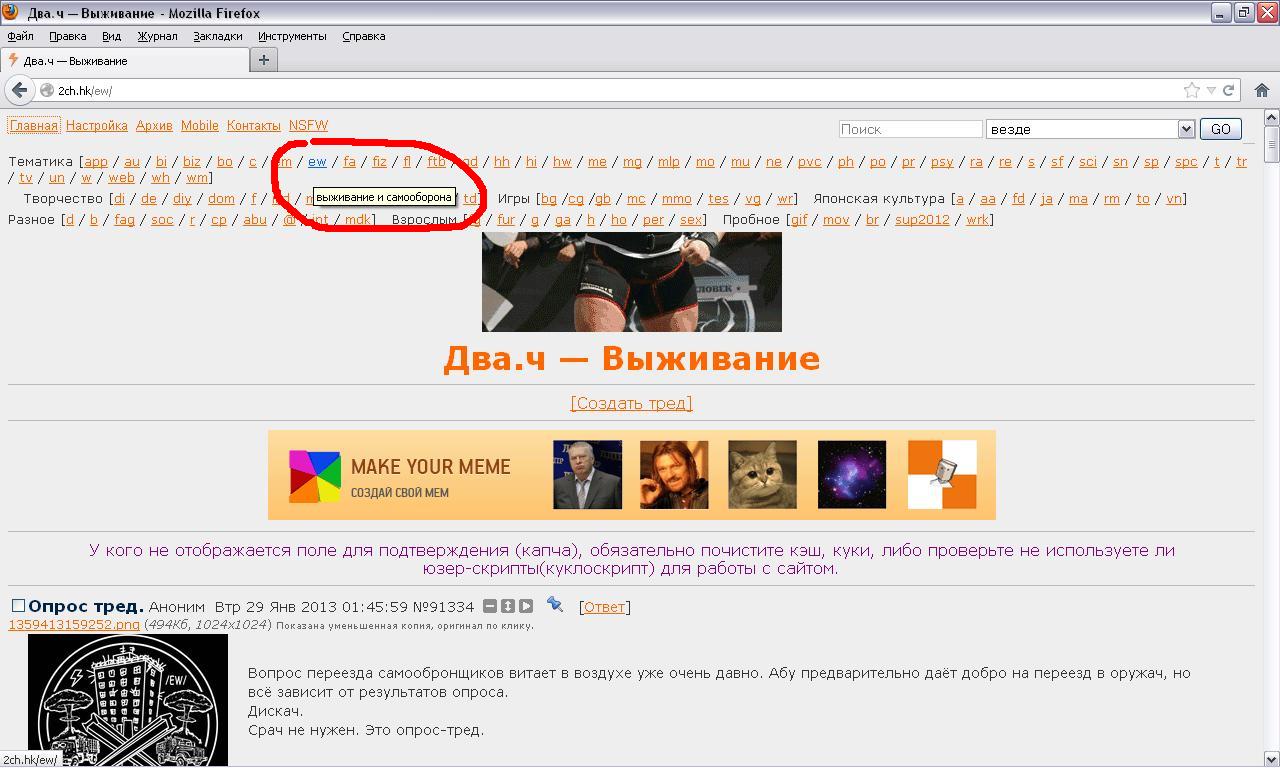Go to the diy board link
This screenshot has height=768, width=1280.
[182, 199]
